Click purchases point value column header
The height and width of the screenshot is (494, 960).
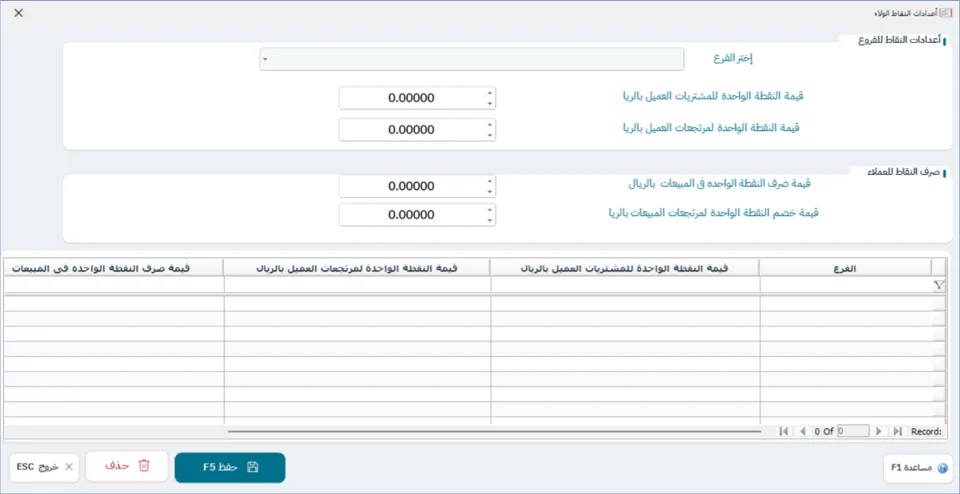coord(624,268)
